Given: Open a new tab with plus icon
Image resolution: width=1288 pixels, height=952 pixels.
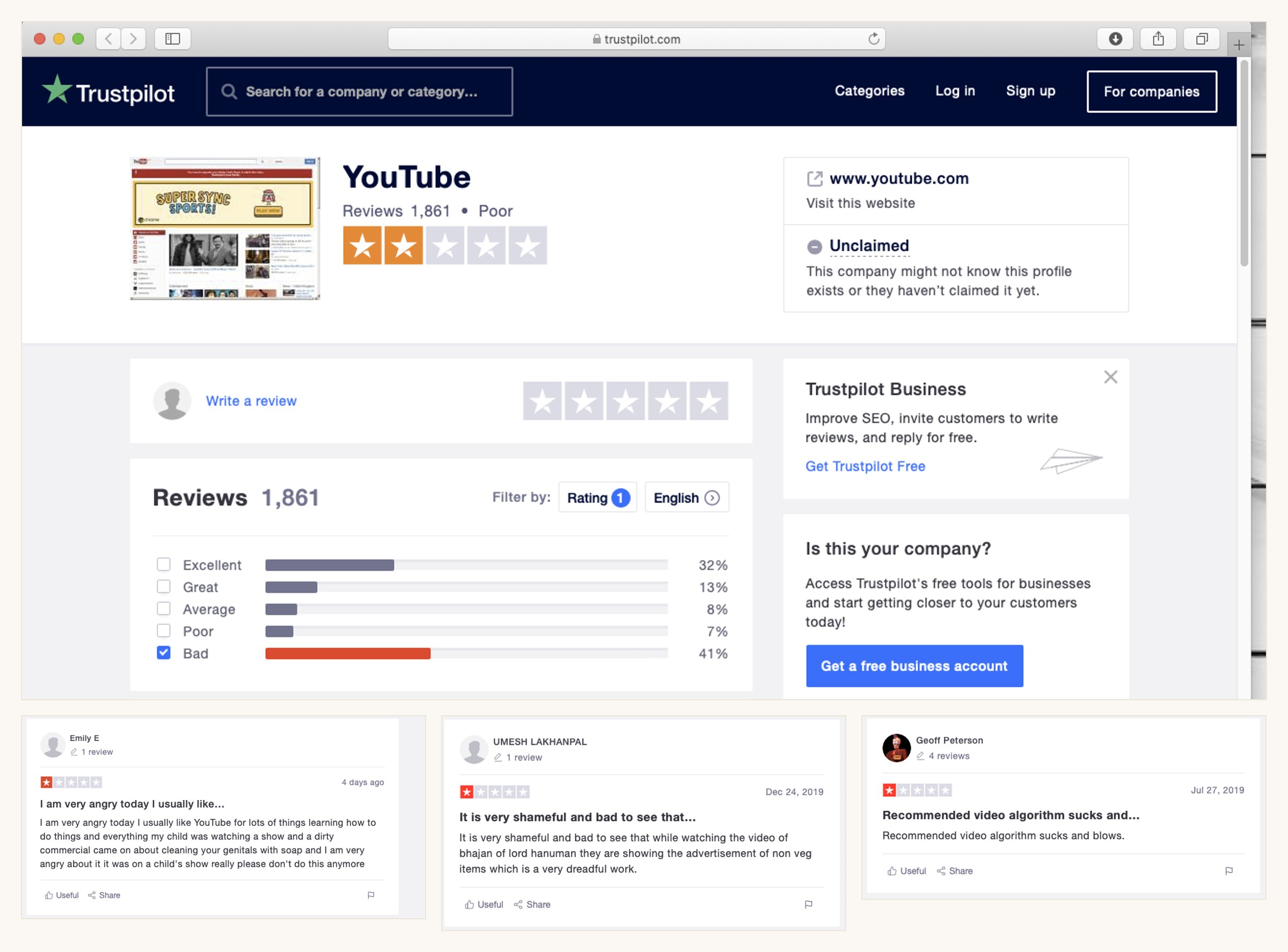Looking at the screenshot, I should coord(1239,45).
